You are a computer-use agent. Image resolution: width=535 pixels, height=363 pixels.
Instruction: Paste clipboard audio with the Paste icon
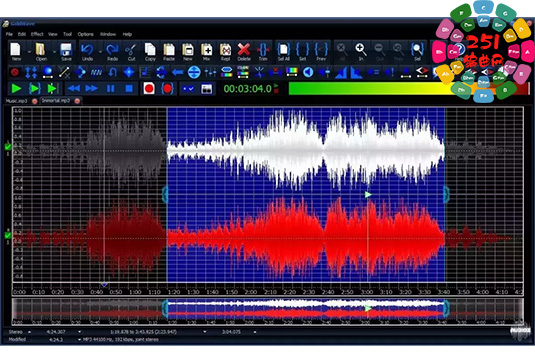169,52
